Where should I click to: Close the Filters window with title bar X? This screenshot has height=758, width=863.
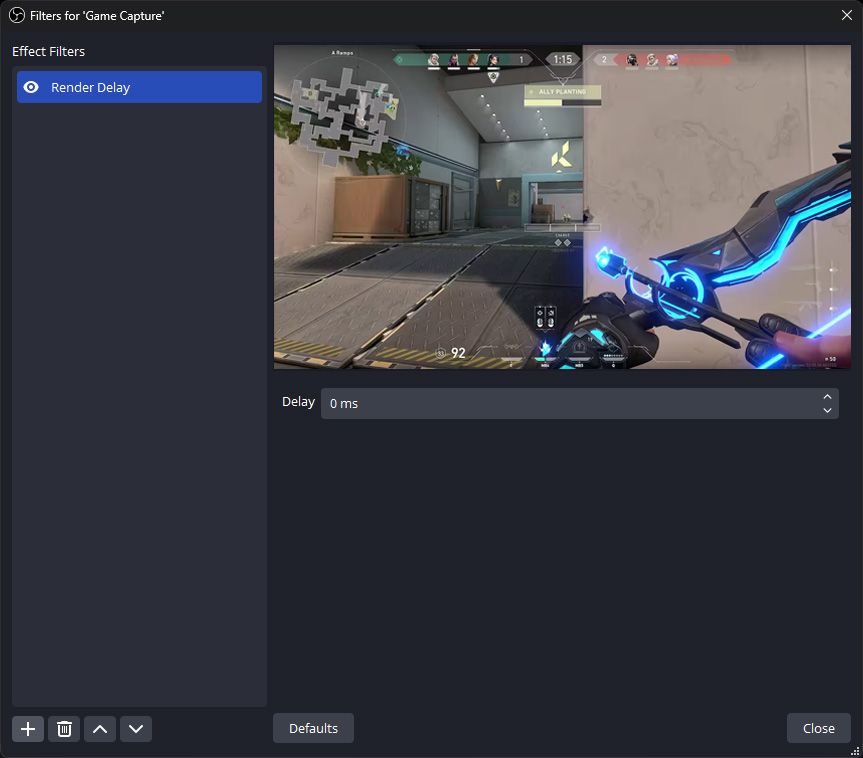pos(846,15)
